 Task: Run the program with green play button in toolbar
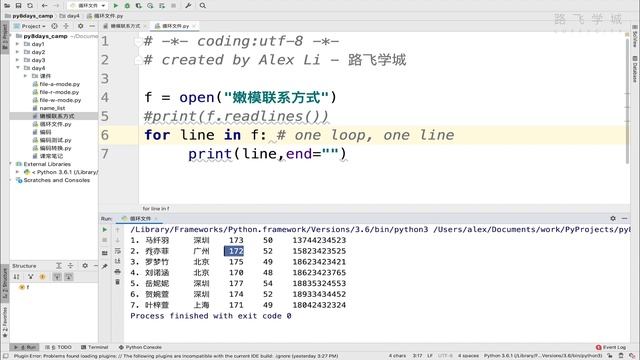coord(116,6)
